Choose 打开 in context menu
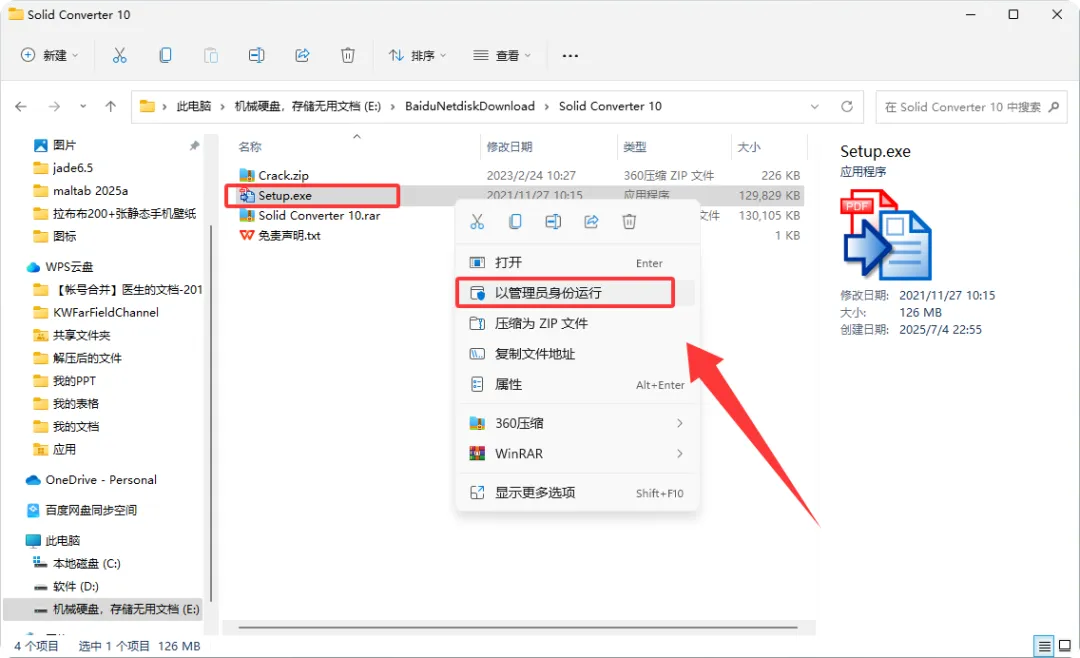This screenshot has height=658, width=1080. pyautogui.click(x=577, y=263)
